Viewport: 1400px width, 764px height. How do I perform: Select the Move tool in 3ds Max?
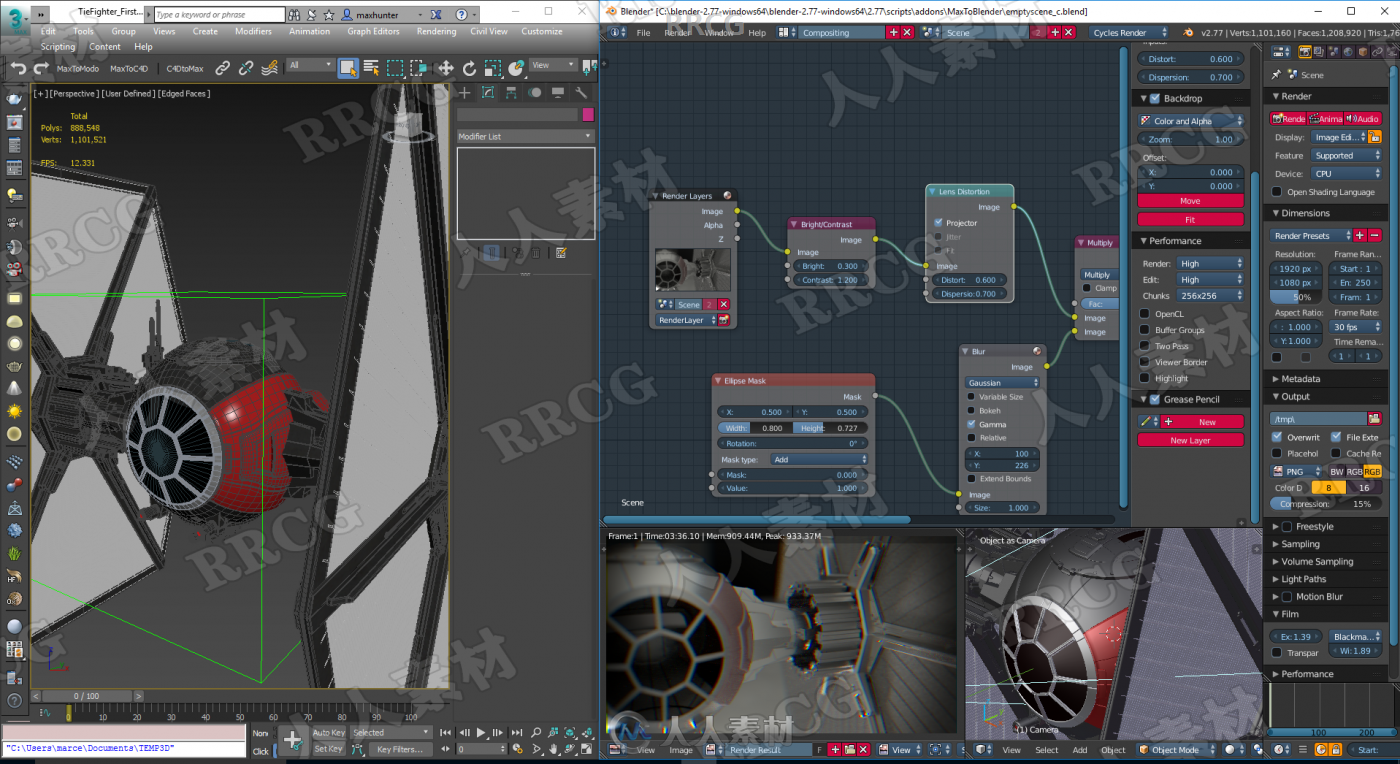[x=446, y=68]
